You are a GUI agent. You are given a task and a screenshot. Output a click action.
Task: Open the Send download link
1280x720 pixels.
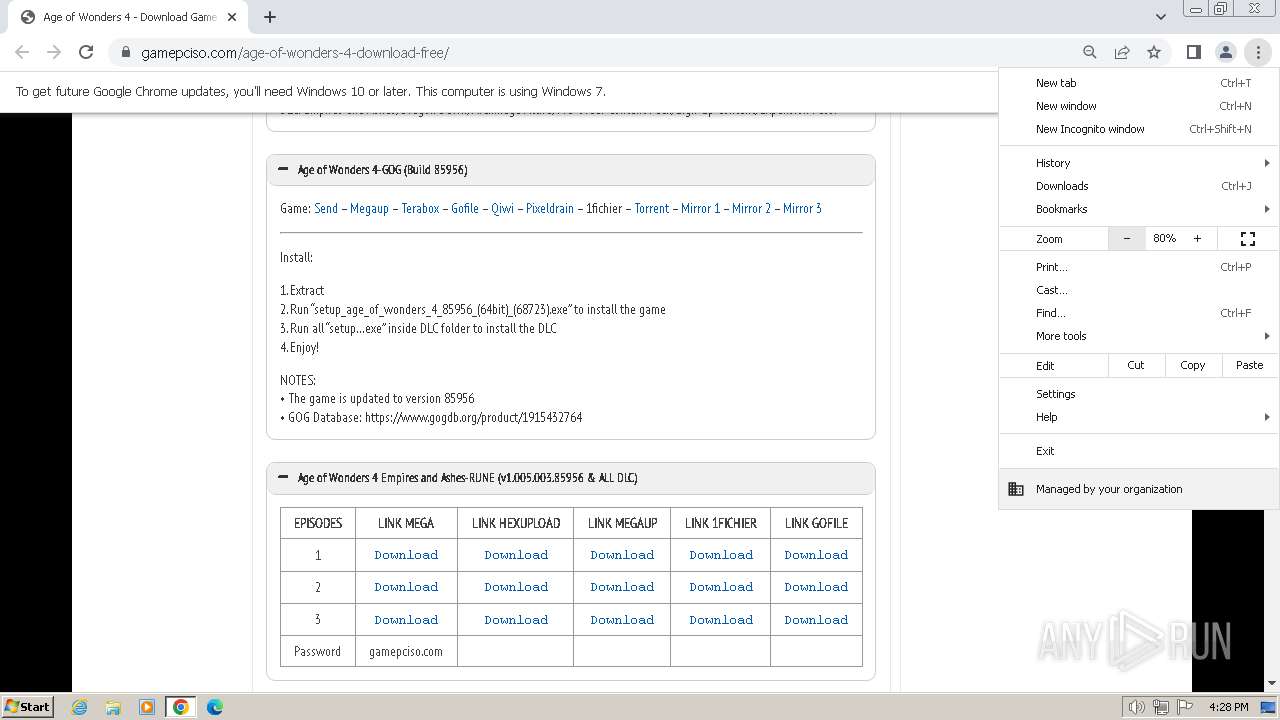pos(326,208)
